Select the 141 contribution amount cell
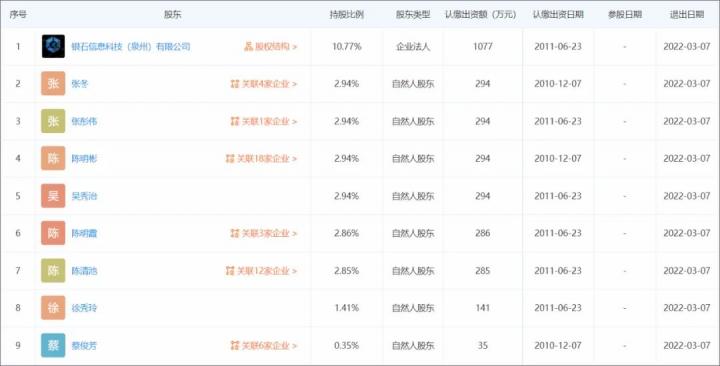 [x=483, y=308]
